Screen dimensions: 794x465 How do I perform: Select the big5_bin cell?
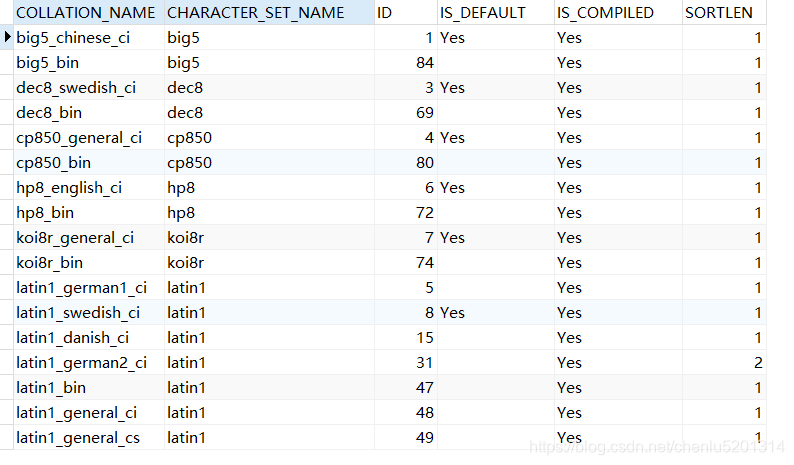(x=89, y=62)
